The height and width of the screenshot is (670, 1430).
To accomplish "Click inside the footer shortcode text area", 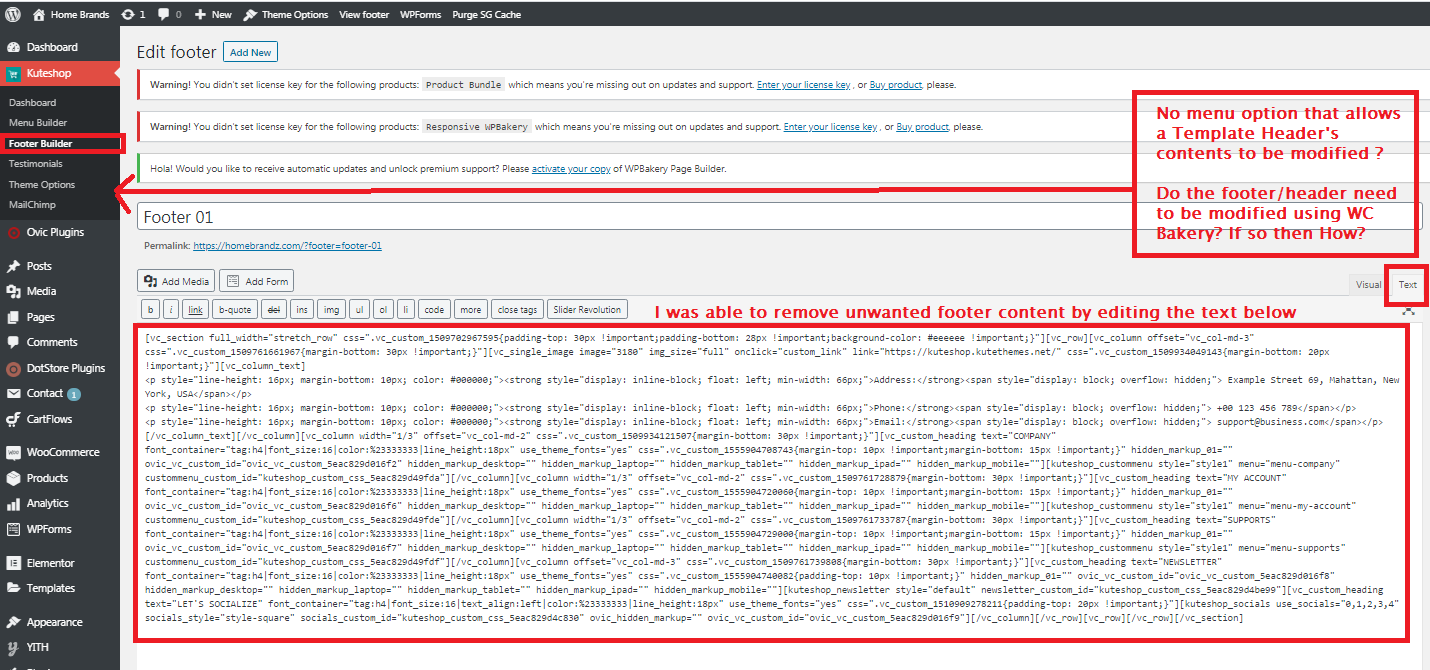I will [x=779, y=482].
